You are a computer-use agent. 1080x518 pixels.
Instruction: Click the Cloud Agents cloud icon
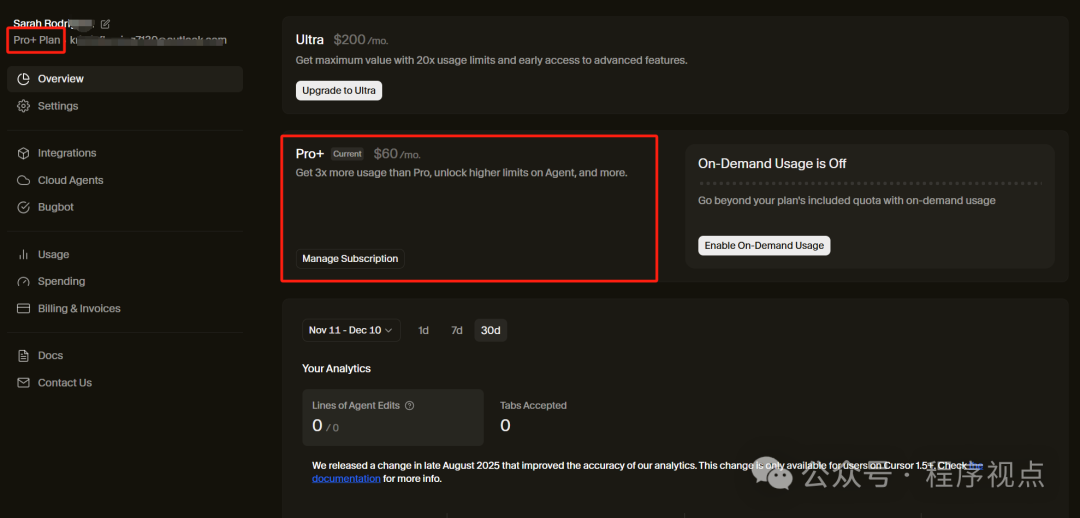(23, 180)
